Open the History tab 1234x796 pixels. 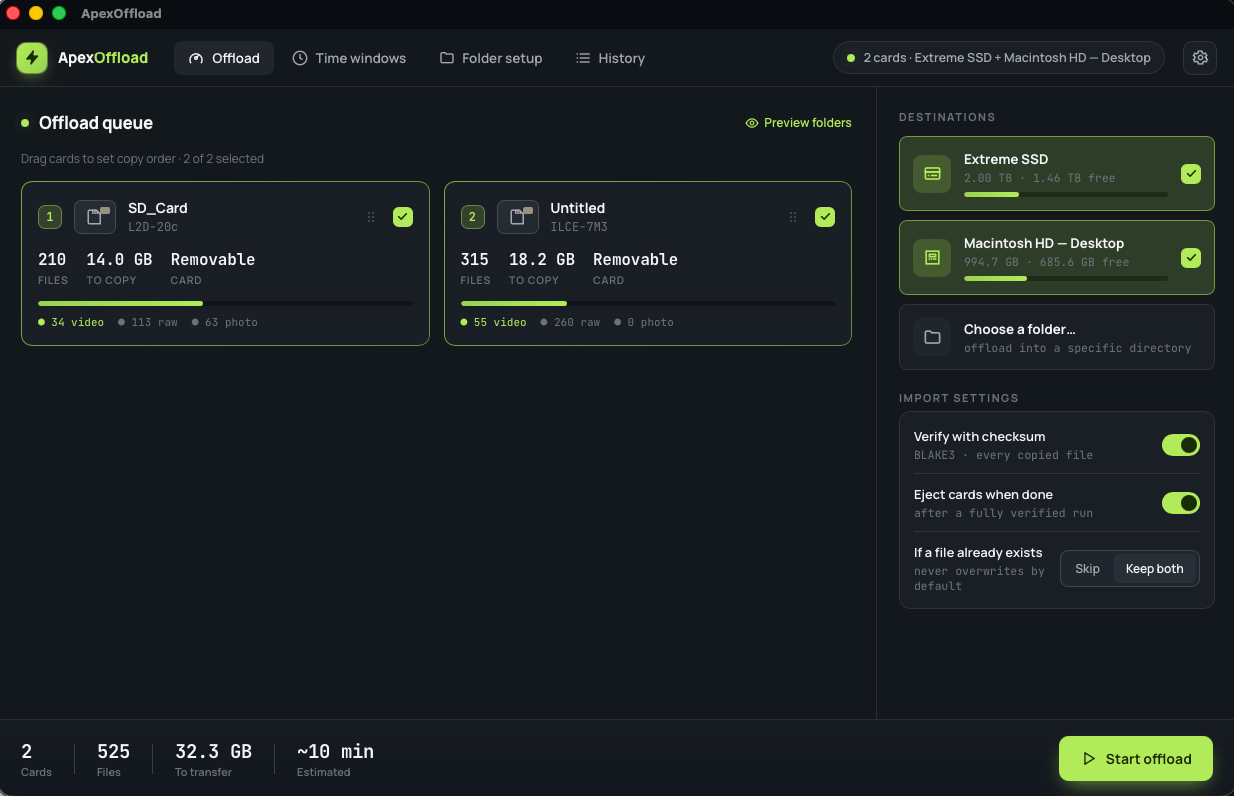pos(610,58)
